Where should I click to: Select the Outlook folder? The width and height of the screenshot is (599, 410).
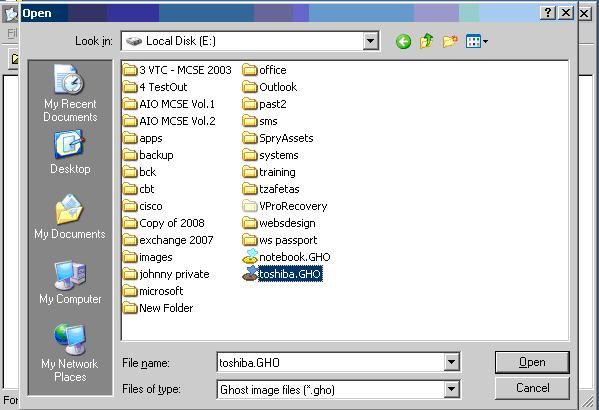270,87
